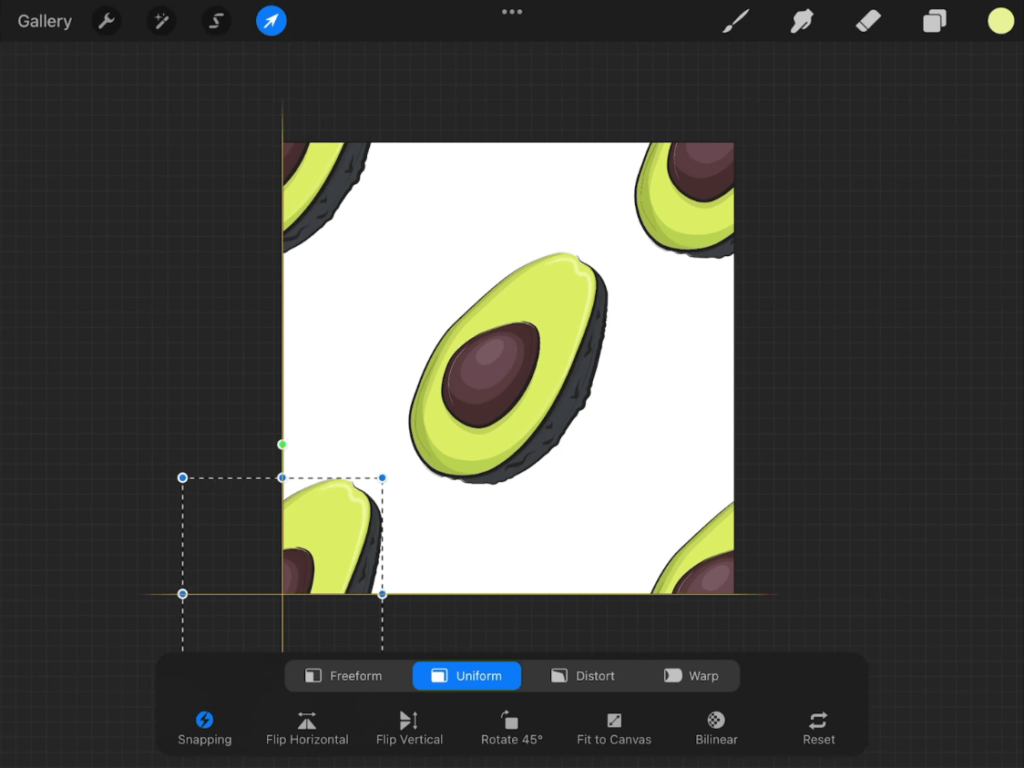Switch to Freeform transform mode
Screen dimensions: 1024x768
point(344,676)
